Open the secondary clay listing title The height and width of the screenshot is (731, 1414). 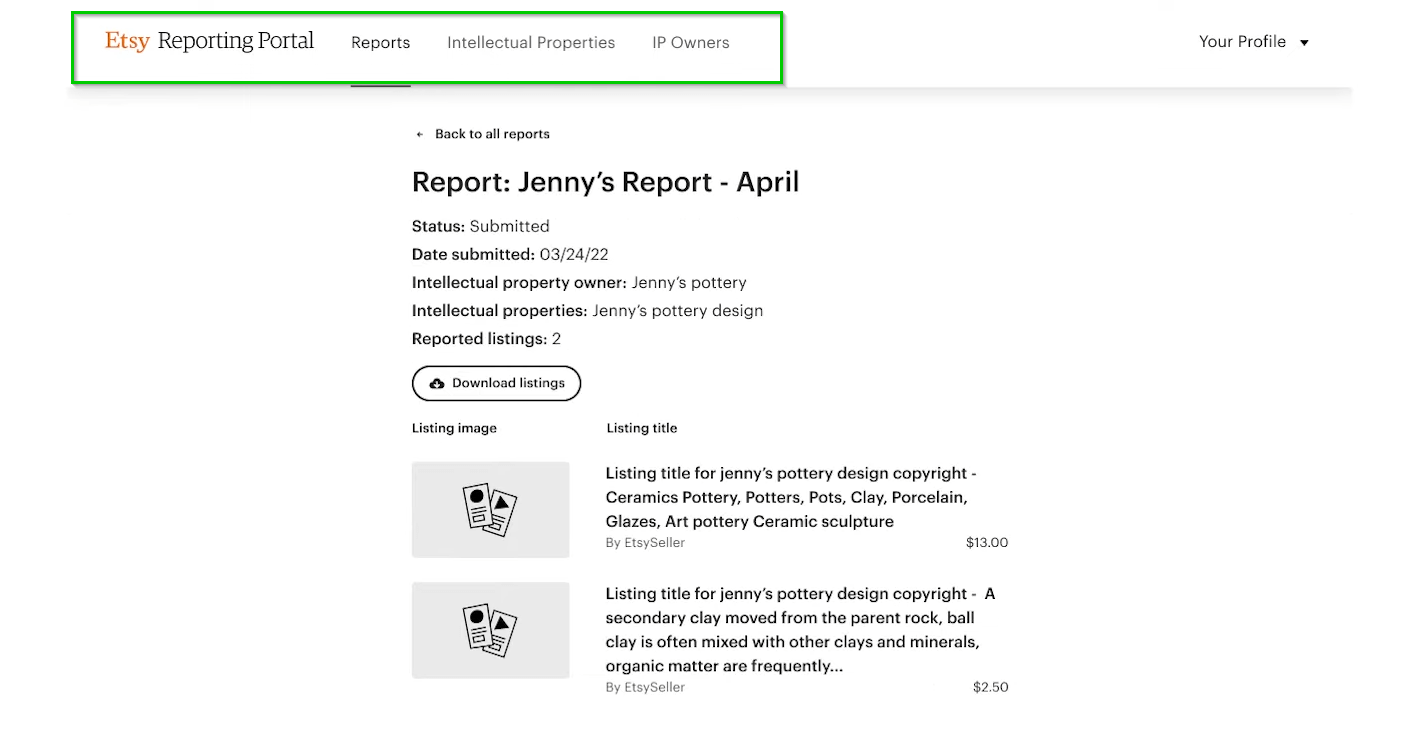point(800,629)
